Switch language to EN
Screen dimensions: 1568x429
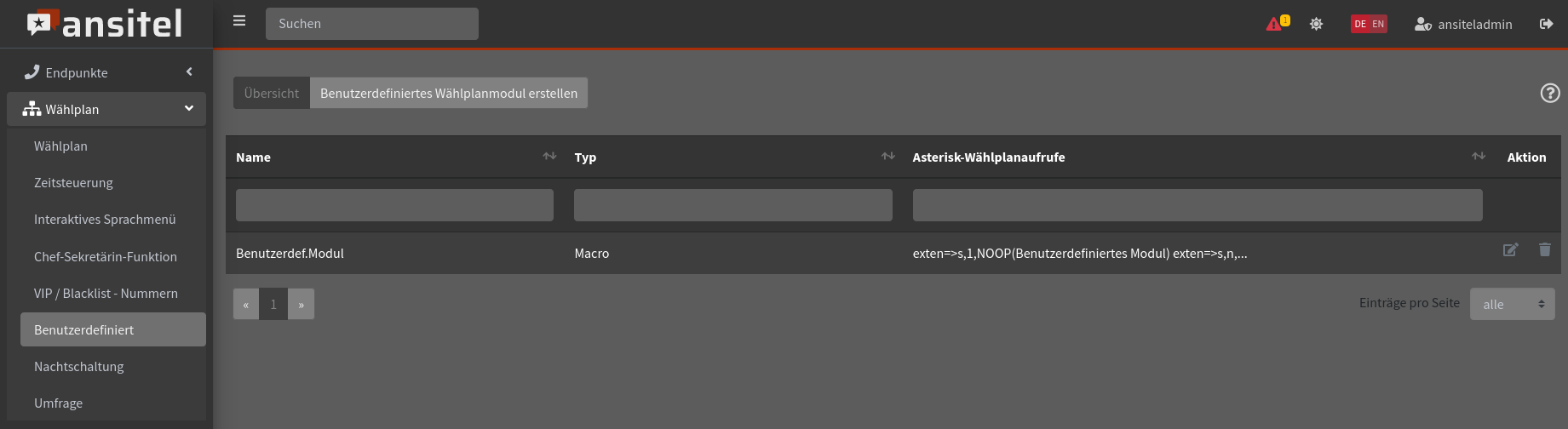tap(1378, 24)
